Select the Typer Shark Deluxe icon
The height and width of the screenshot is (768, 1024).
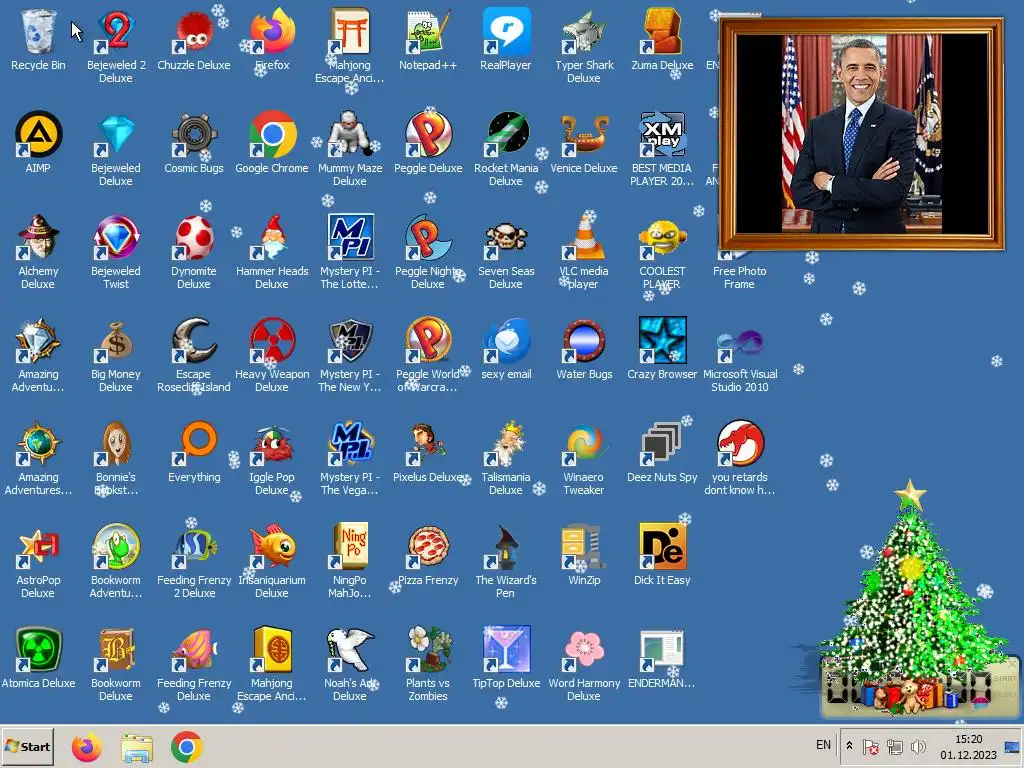(x=584, y=31)
